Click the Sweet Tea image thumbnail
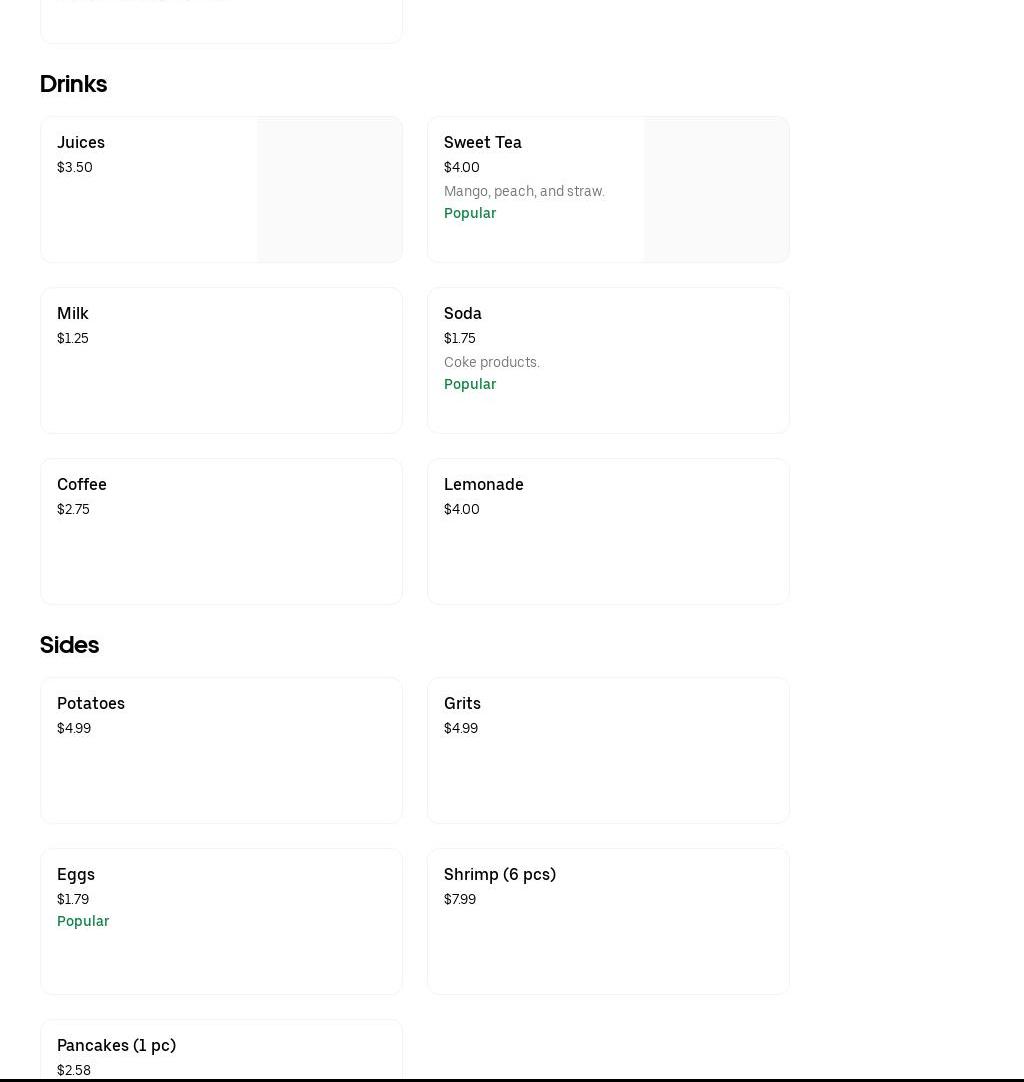Viewport: 1024px width, 1082px height. point(716,190)
